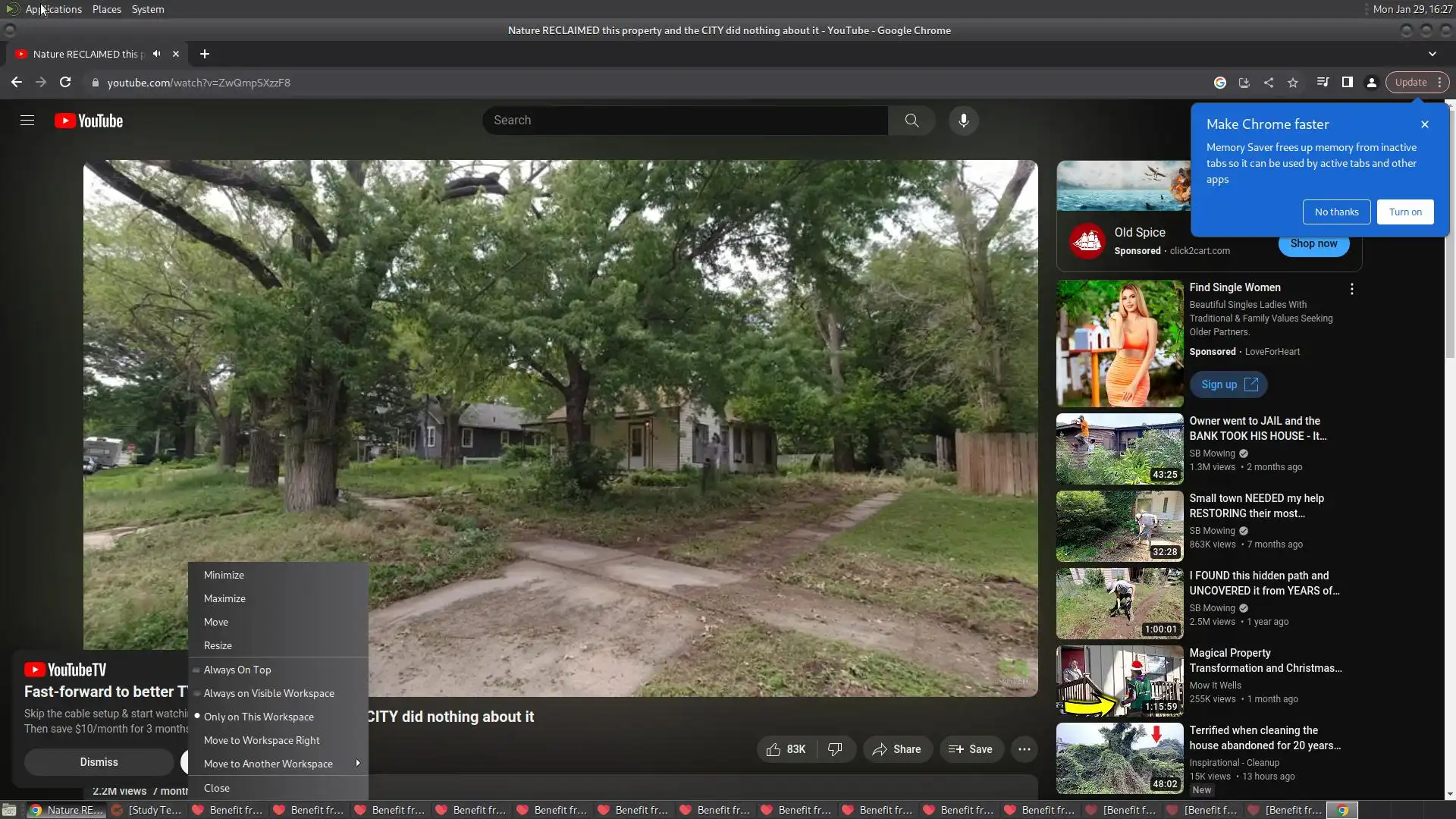
Task: Click Turn on for Memory Saver
Action: tap(1405, 212)
